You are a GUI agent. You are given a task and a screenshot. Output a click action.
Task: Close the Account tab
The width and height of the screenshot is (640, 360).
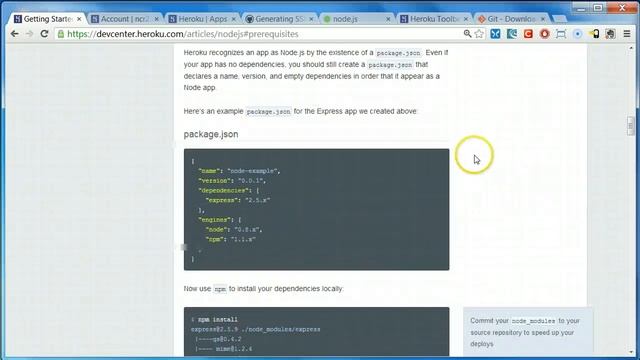tap(156, 19)
